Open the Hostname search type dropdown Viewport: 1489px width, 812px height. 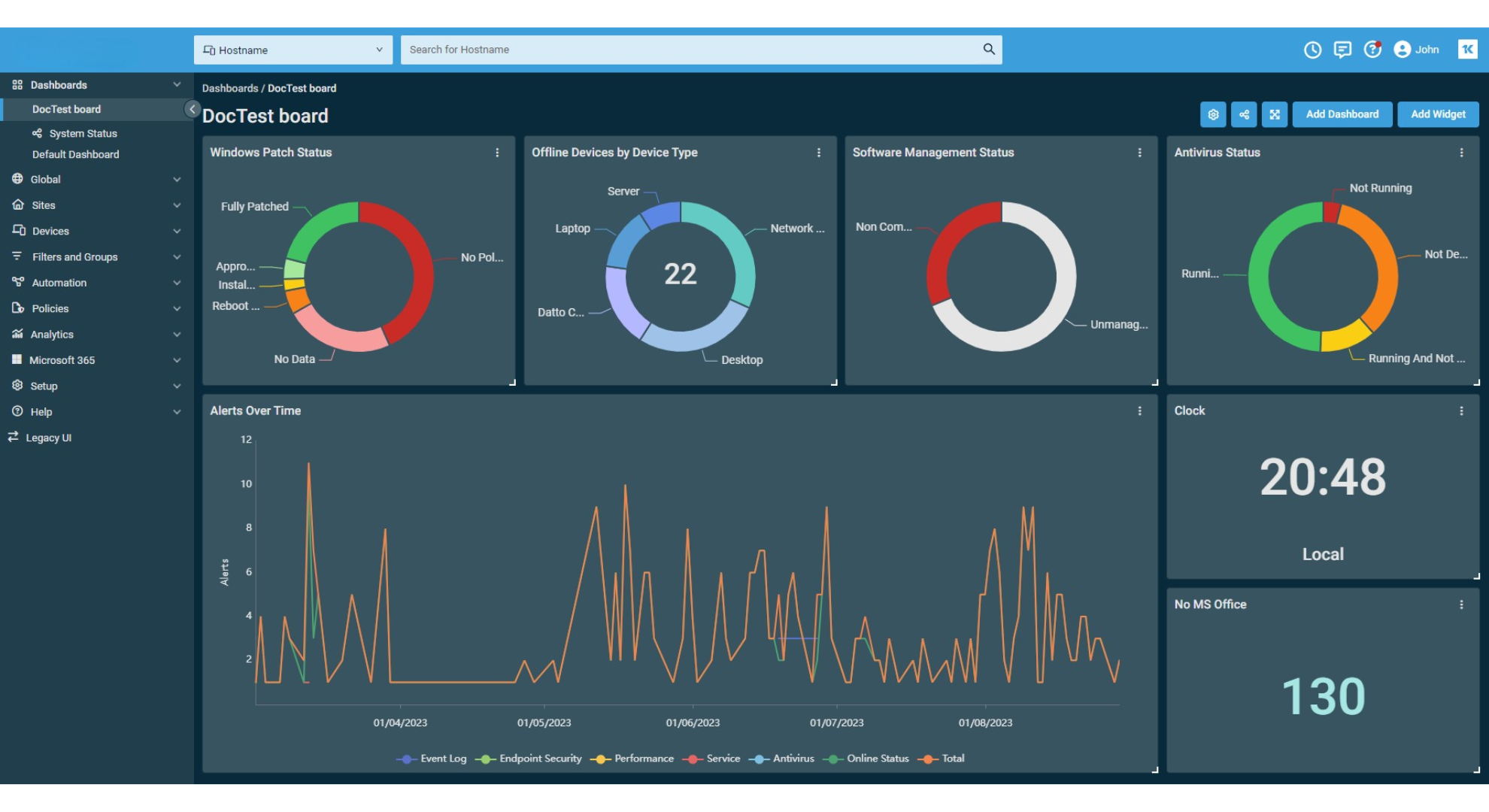293,50
